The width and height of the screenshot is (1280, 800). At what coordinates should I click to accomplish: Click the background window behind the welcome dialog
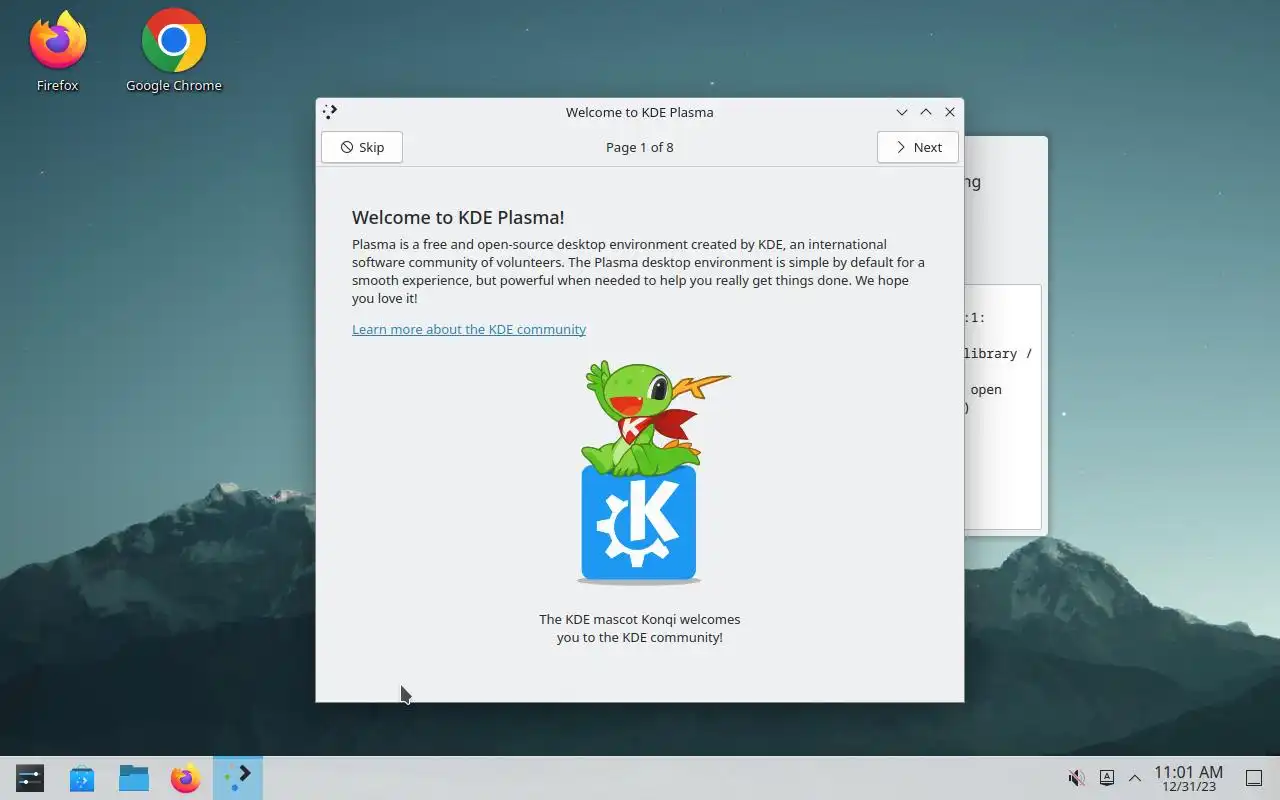coord(1006,335)
